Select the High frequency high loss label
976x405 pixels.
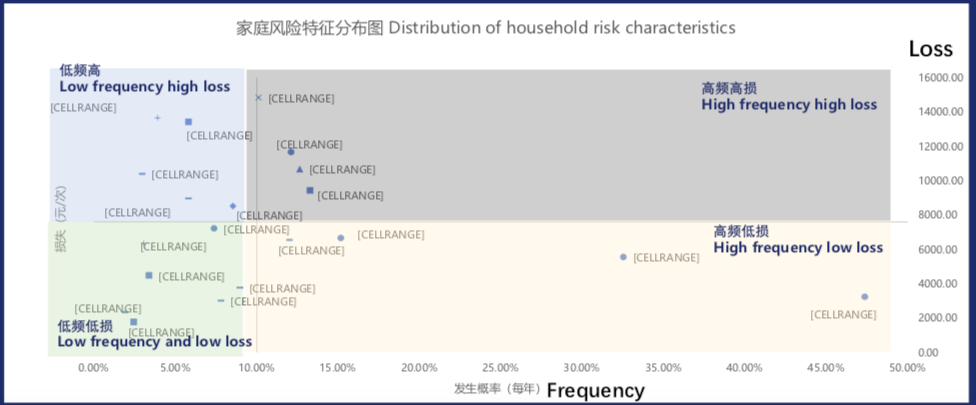click(789, 105)
